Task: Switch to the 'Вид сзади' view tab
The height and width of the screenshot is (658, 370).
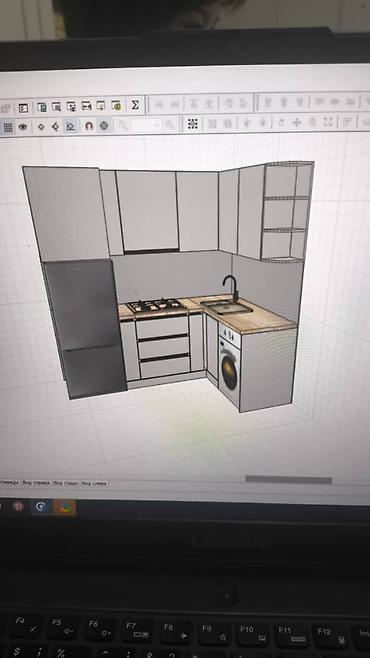Action: [67, 483]
